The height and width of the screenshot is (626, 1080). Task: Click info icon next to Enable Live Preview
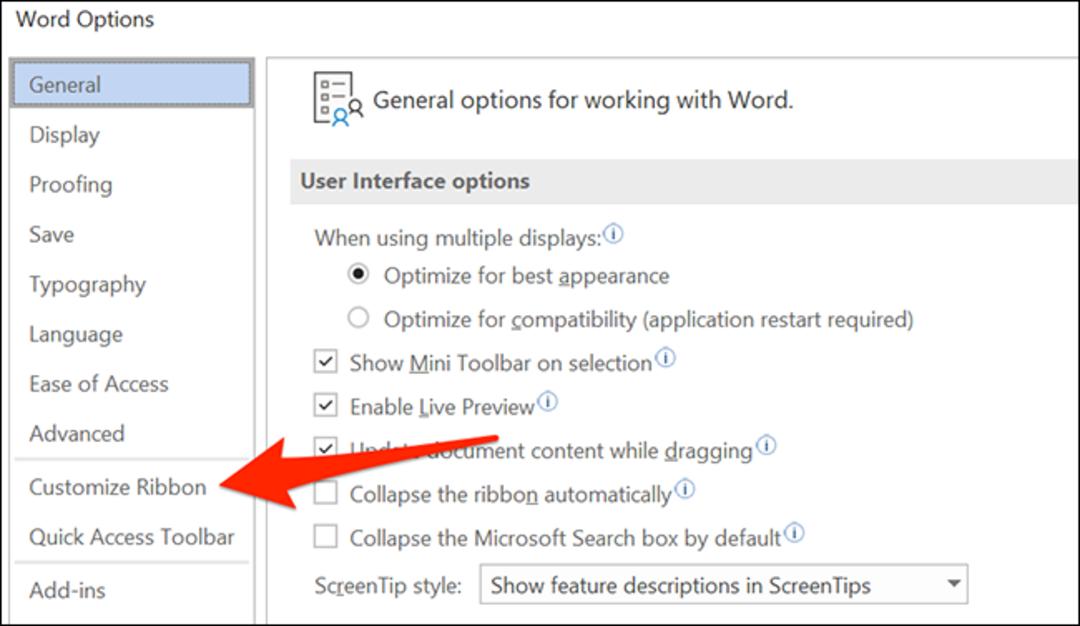pos(548,401)
